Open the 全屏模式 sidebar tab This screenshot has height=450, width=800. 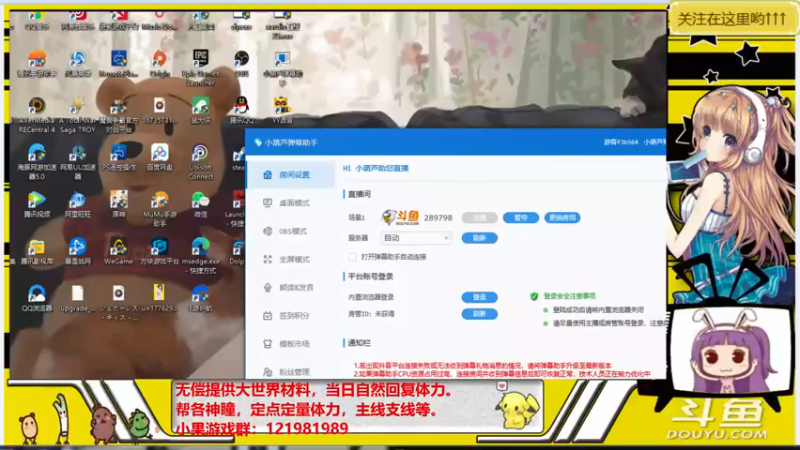tap(290, 259)
